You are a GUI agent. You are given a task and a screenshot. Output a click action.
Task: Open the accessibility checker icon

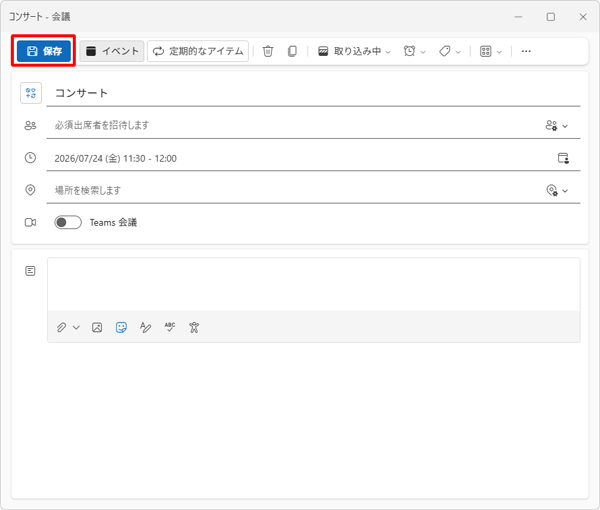point(194,328)
